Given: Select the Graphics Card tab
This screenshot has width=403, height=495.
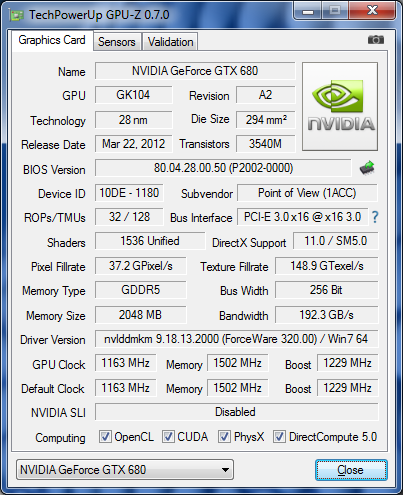Looking at the screenshot, I should [52, 40].
